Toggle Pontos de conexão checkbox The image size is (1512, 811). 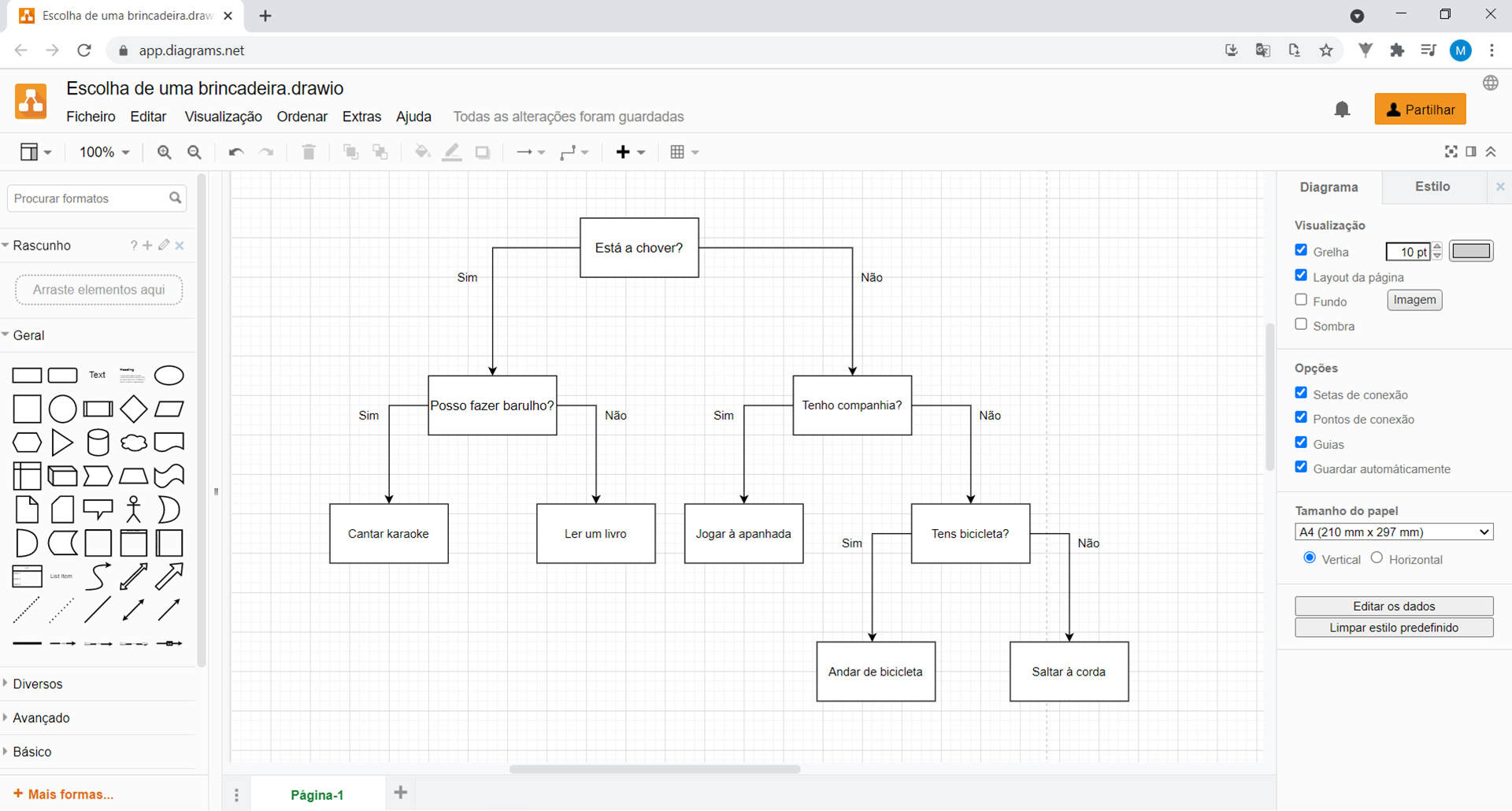point(1301,417)
